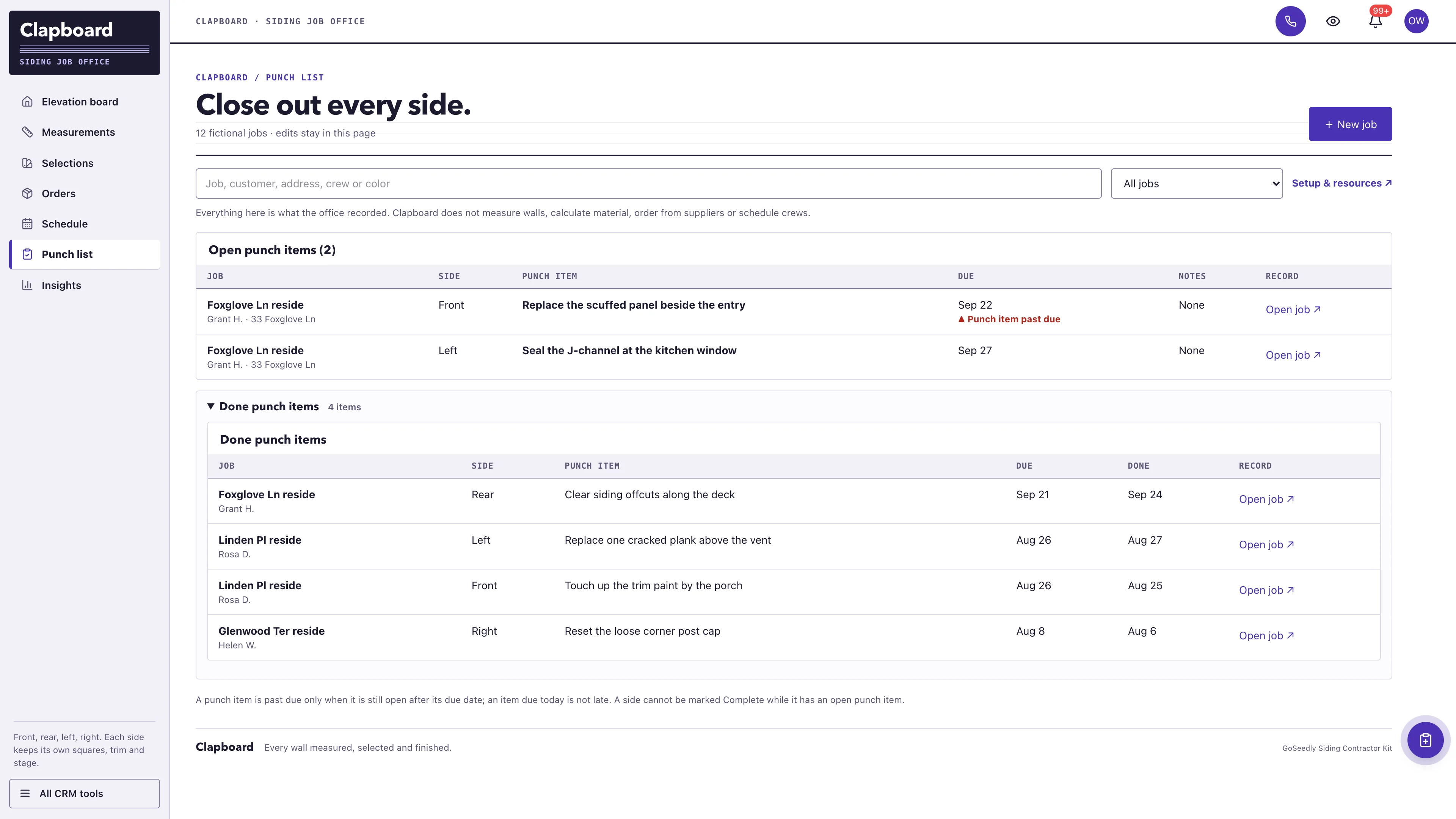Navigate to Selections

85,163
